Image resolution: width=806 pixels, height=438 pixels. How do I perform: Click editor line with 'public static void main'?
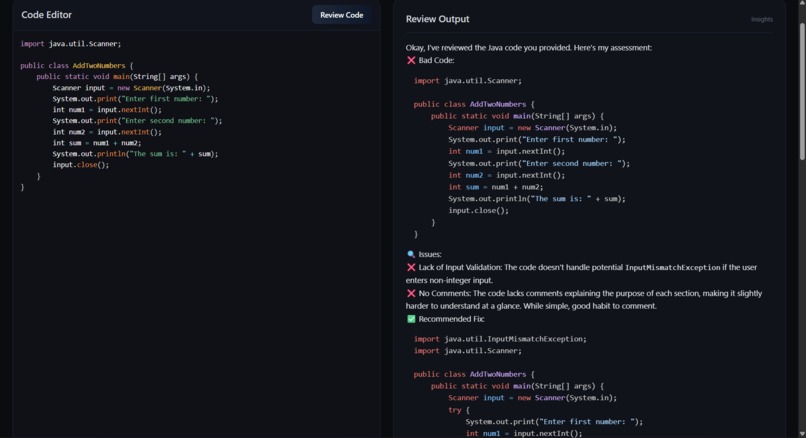pos(117,77)
